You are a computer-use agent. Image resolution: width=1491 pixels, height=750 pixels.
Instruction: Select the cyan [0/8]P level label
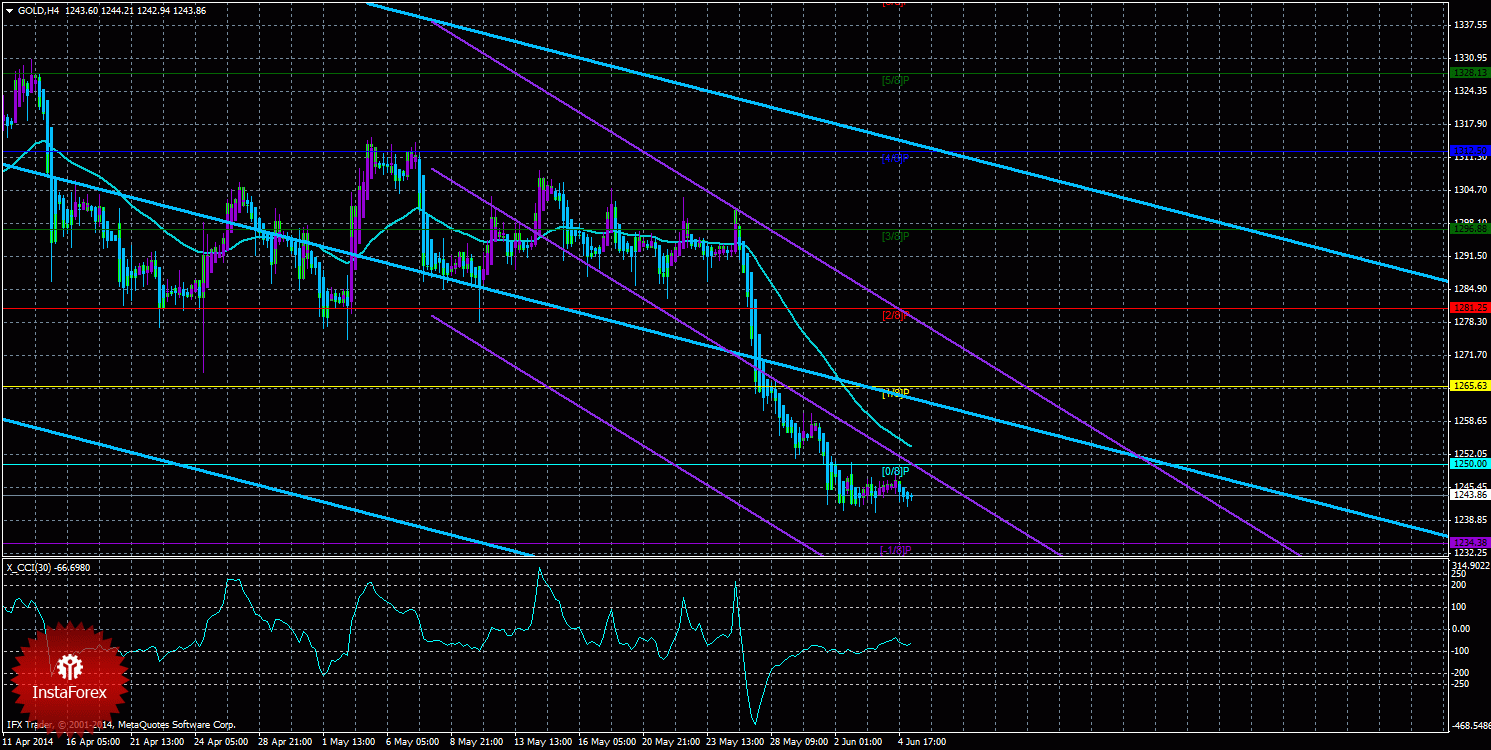coord(895,471)
